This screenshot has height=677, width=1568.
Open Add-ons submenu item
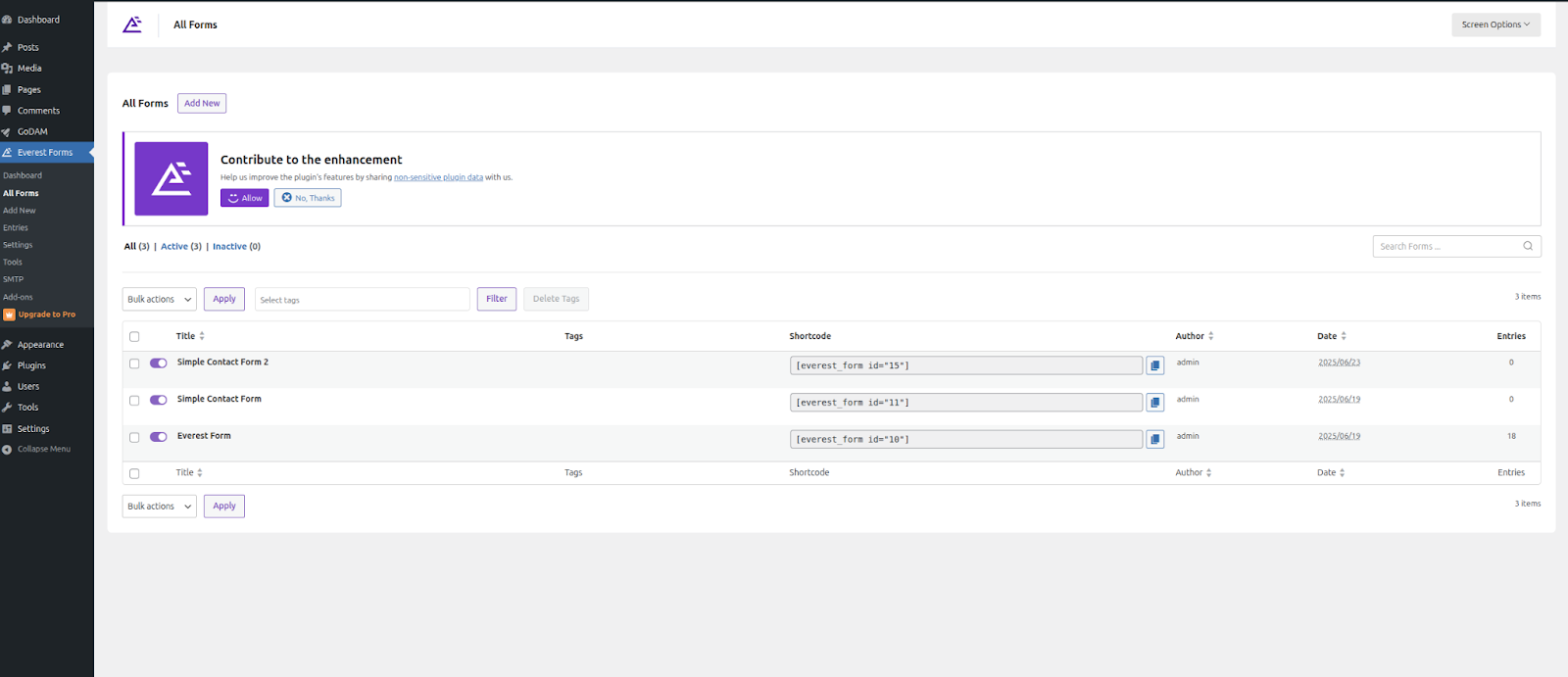tap(18, 297)
